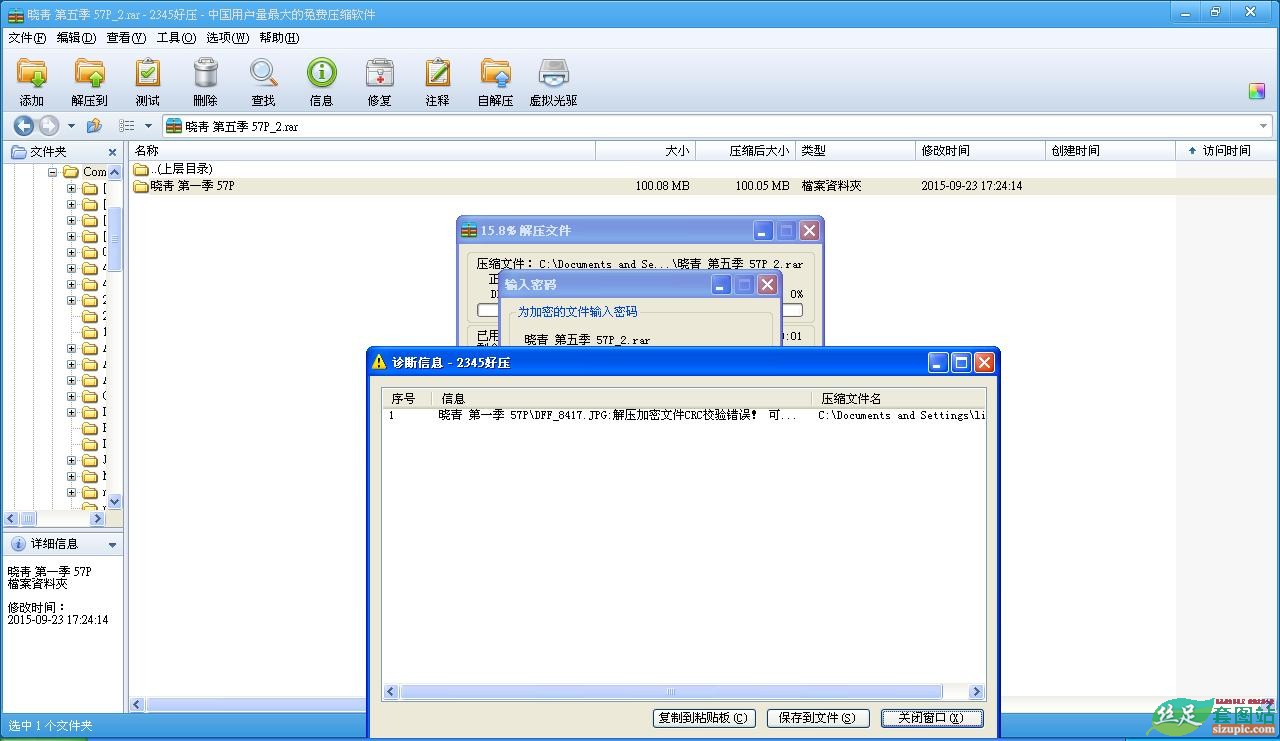Open the view mode dropdown arrow

pyautogui.click(x=148, y=126)
